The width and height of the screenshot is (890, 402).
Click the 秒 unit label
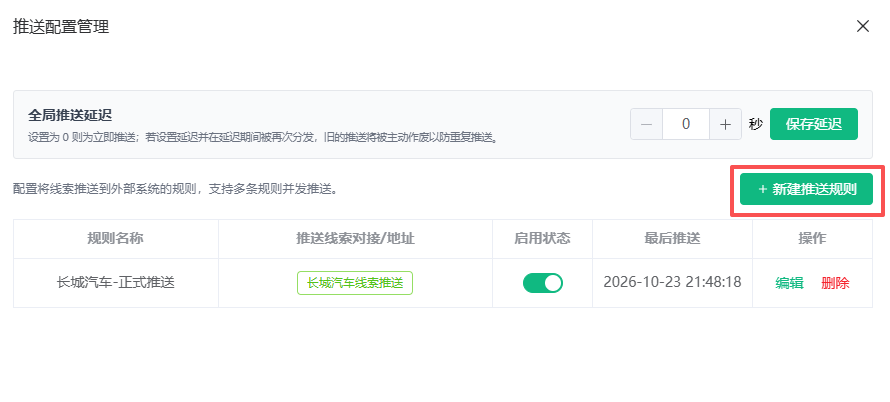(x=755, y=124)
